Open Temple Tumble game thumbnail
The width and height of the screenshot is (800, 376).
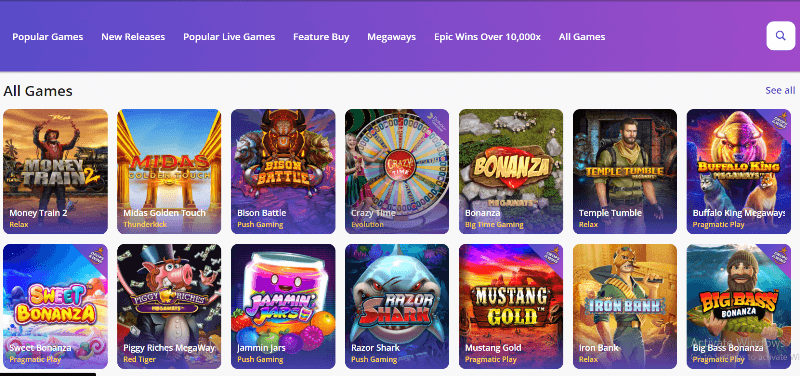(x=625, y=171)
